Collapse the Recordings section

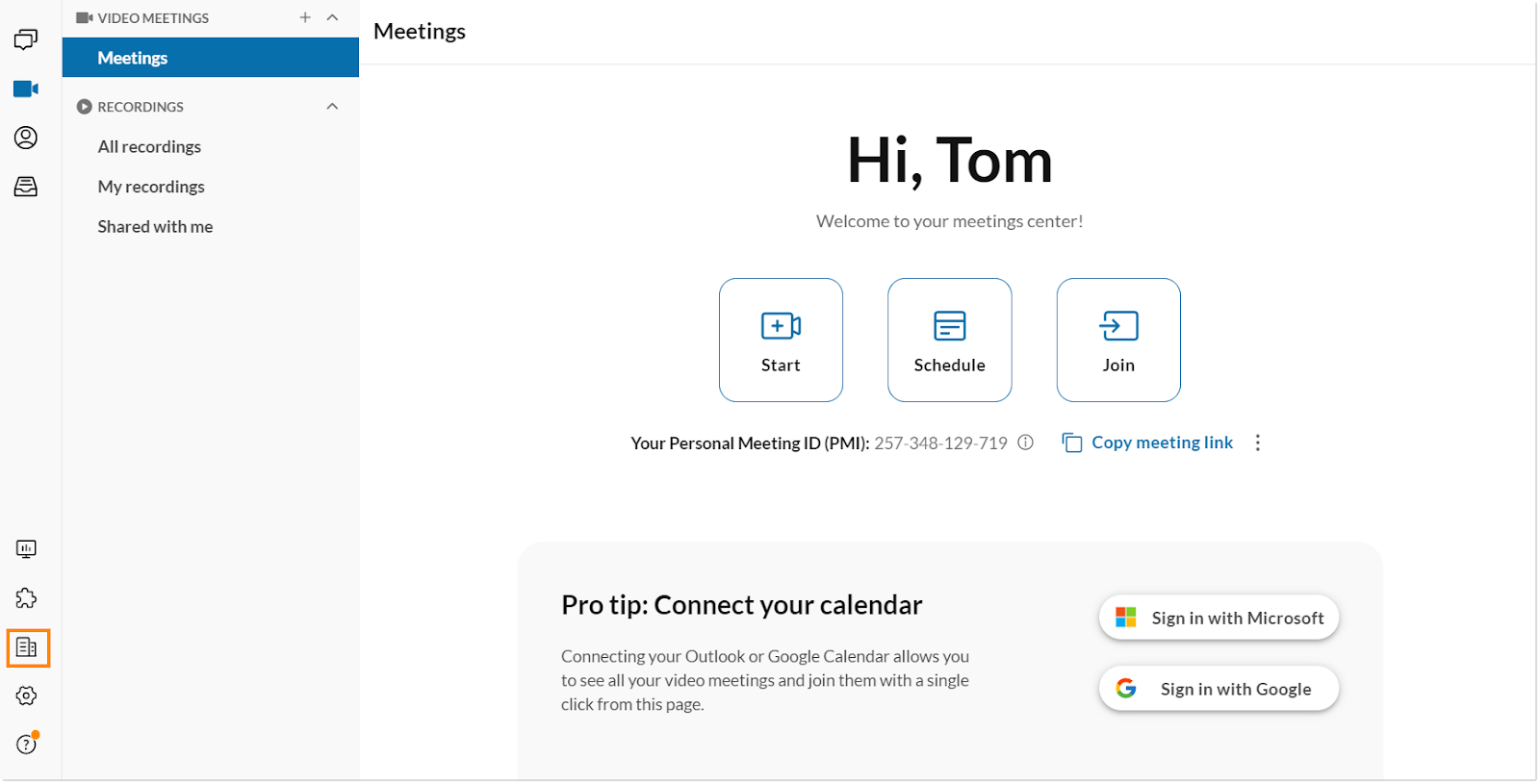click(332, 106)
